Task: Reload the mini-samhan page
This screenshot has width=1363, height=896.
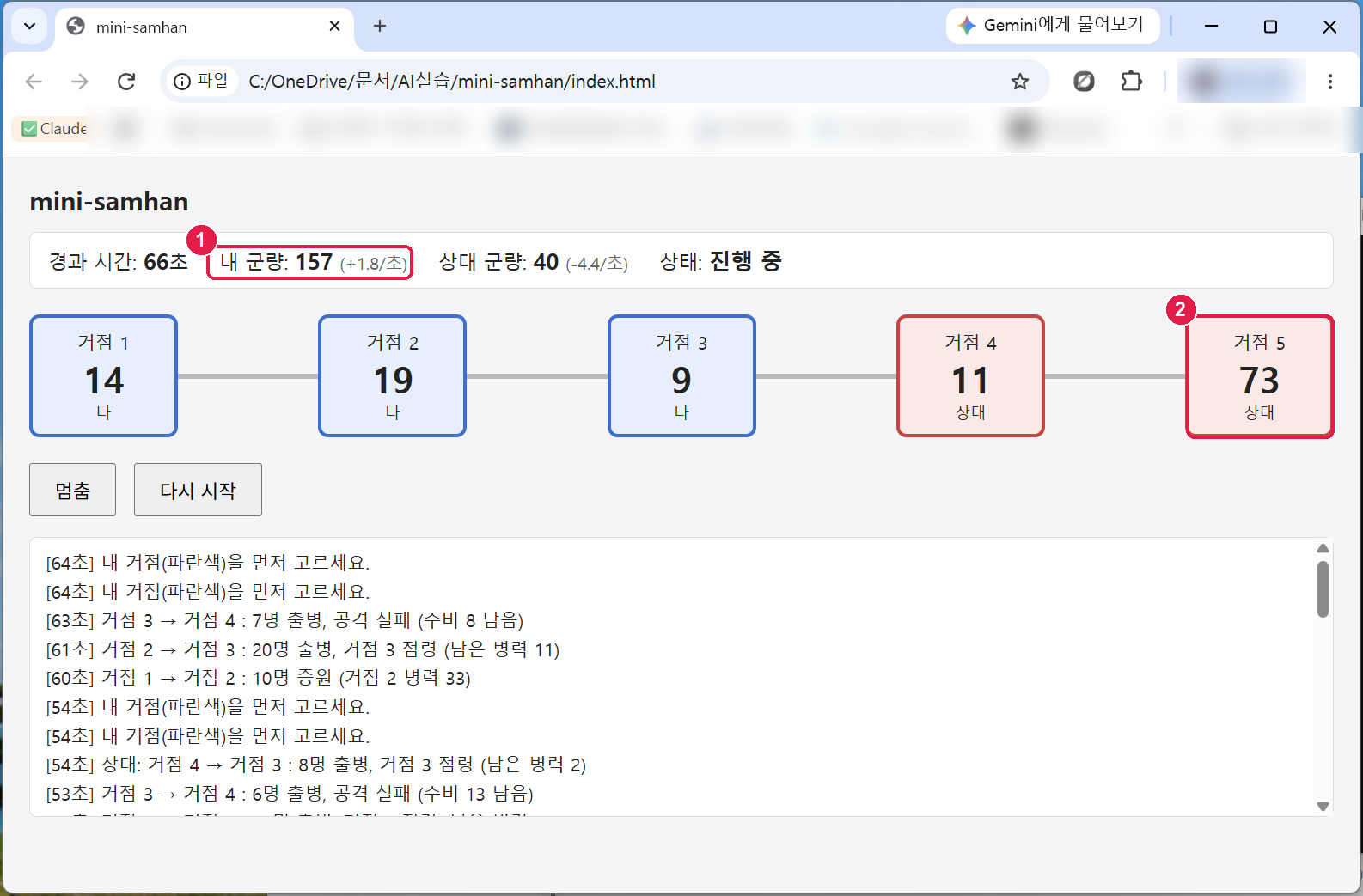Action: pos(126,82)
